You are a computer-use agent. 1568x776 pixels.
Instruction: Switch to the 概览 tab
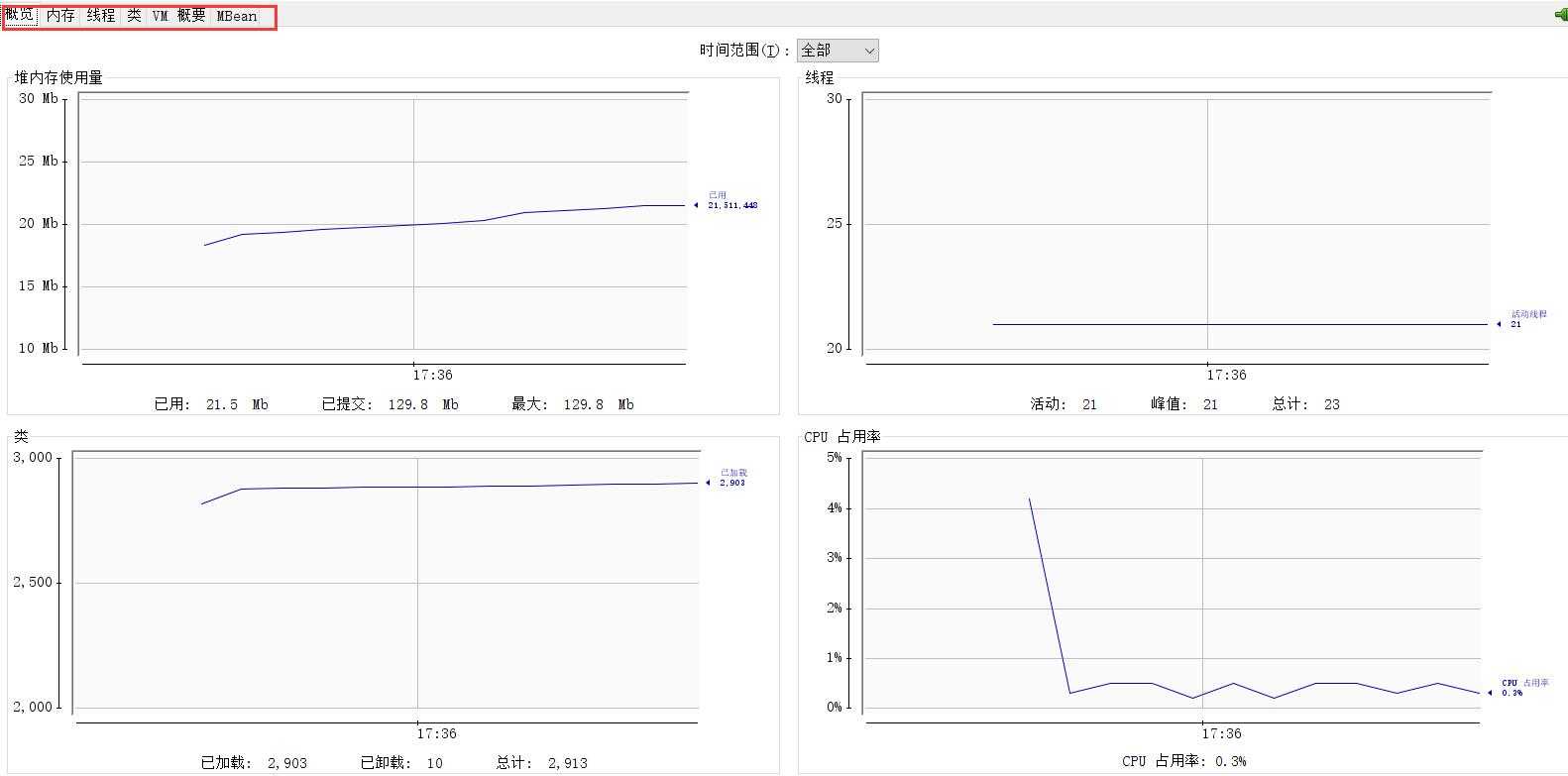click(x=20, y=16)
